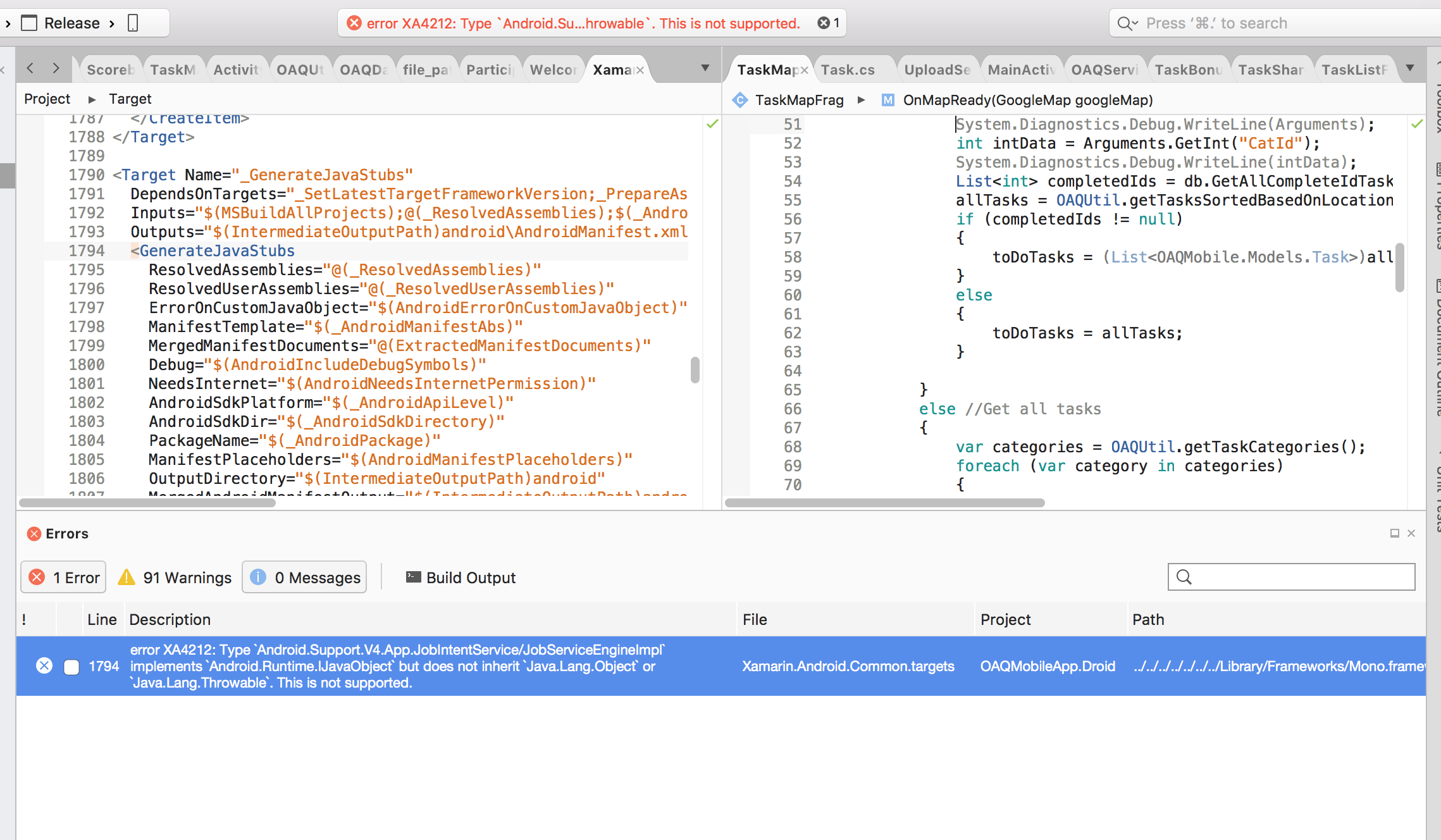
Task: Expand OnMapReady method breadcrumb
Action: click(x=1027, y=100)
